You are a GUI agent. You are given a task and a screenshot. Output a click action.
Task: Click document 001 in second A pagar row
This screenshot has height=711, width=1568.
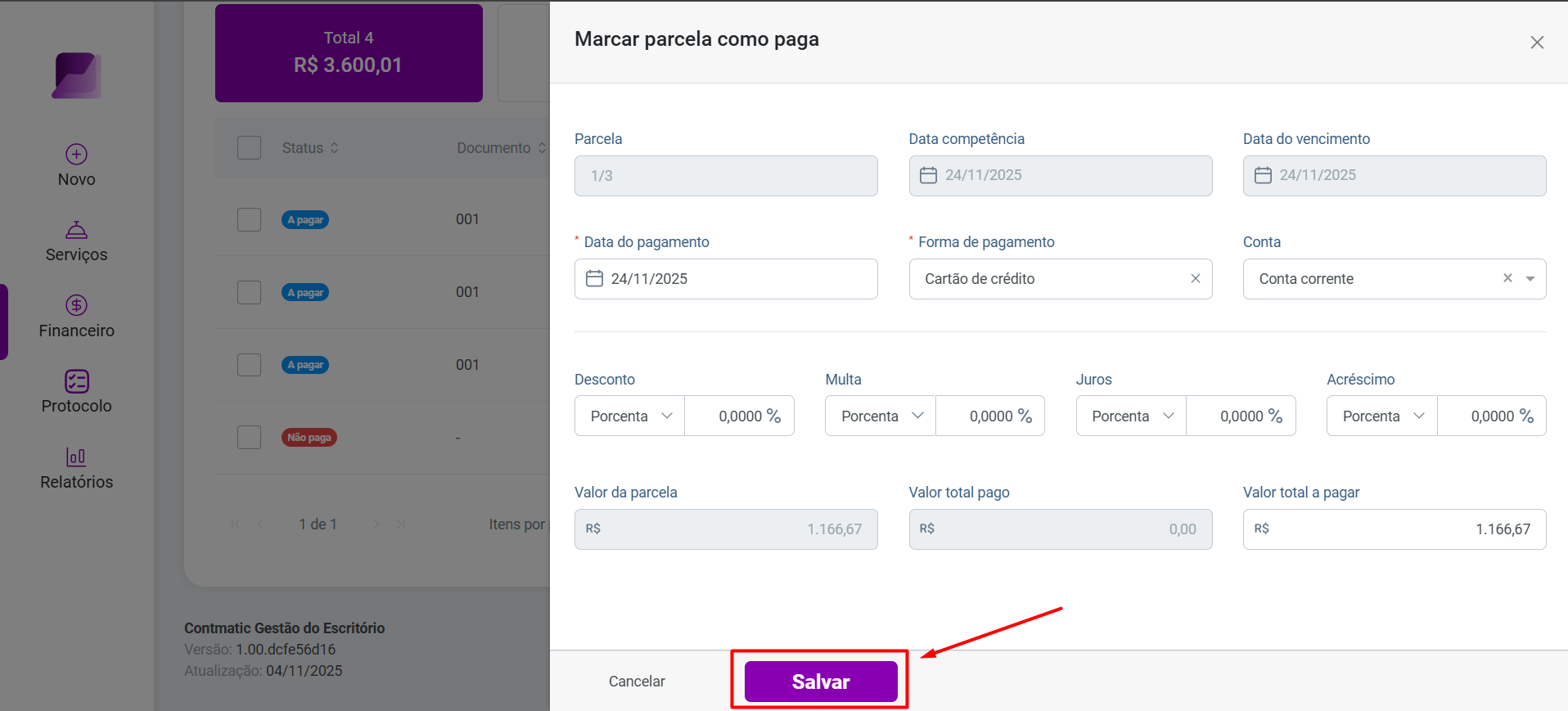click(467, 292)
